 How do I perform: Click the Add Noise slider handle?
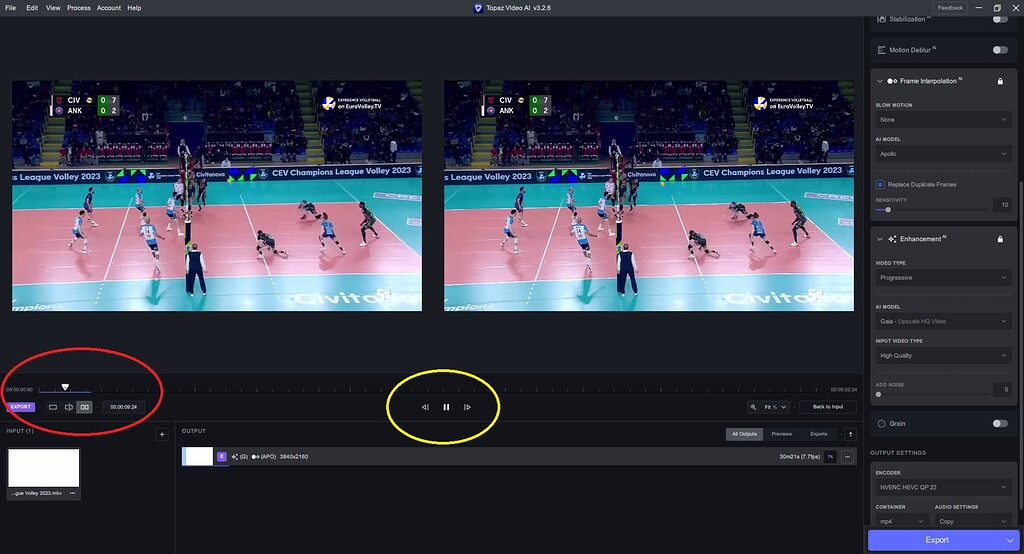(878, 394)
